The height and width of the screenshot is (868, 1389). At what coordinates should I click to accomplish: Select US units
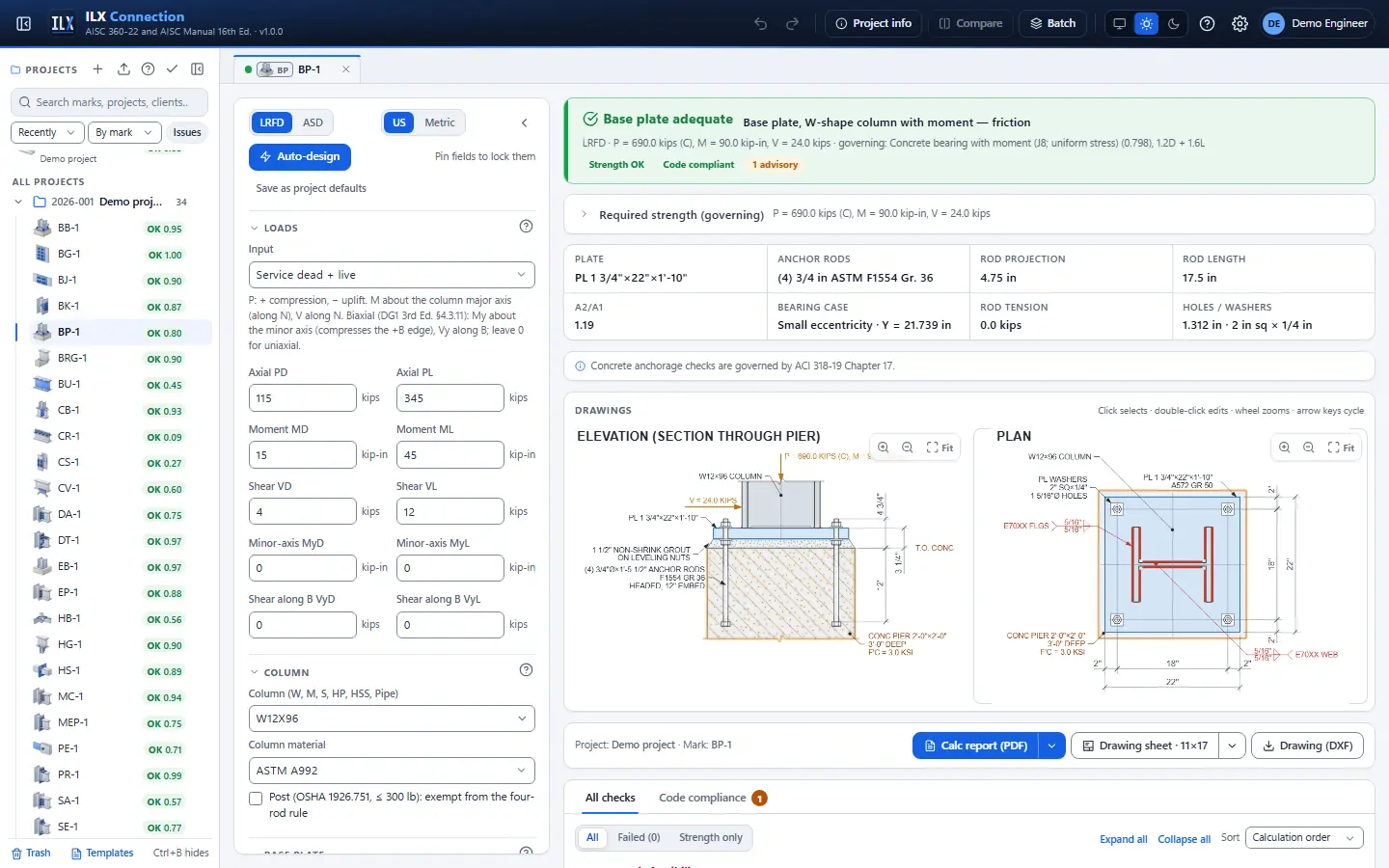tap(399, 122)
